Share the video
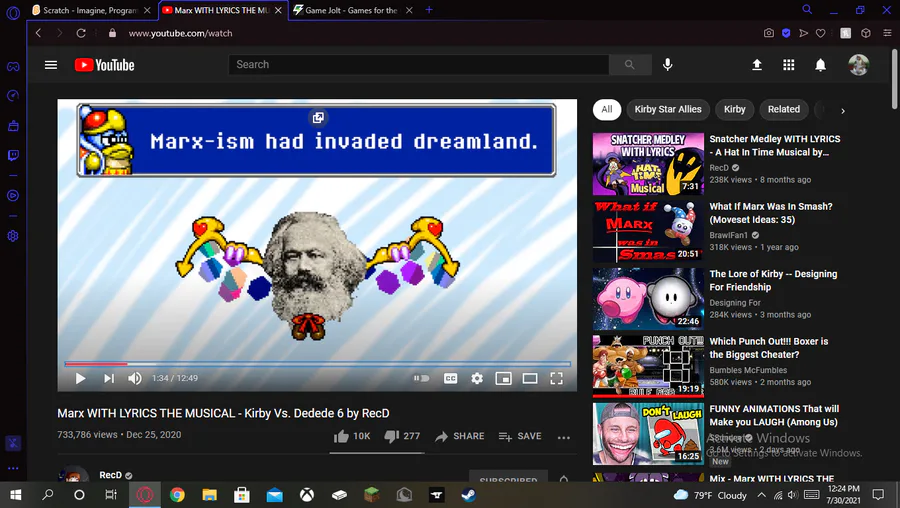 click(x=459, y=436)
